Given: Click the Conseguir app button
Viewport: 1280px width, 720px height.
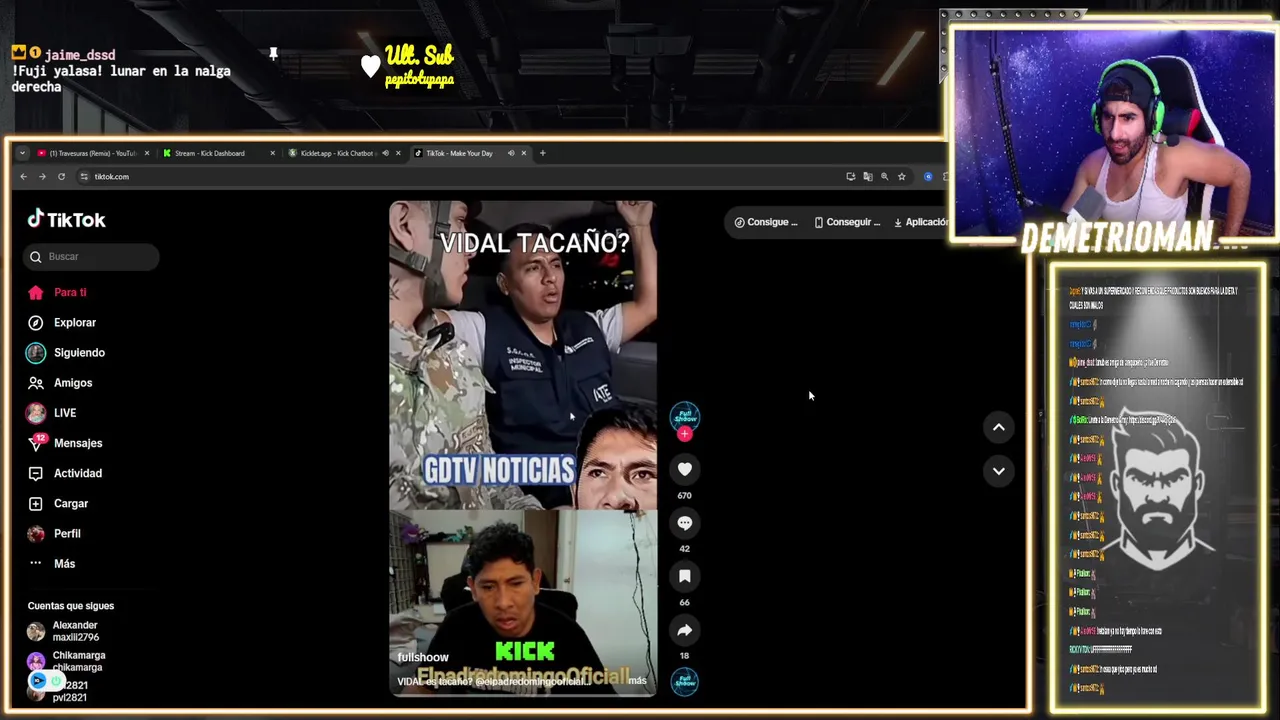Looking at the screenshot, I should [848, 222].
